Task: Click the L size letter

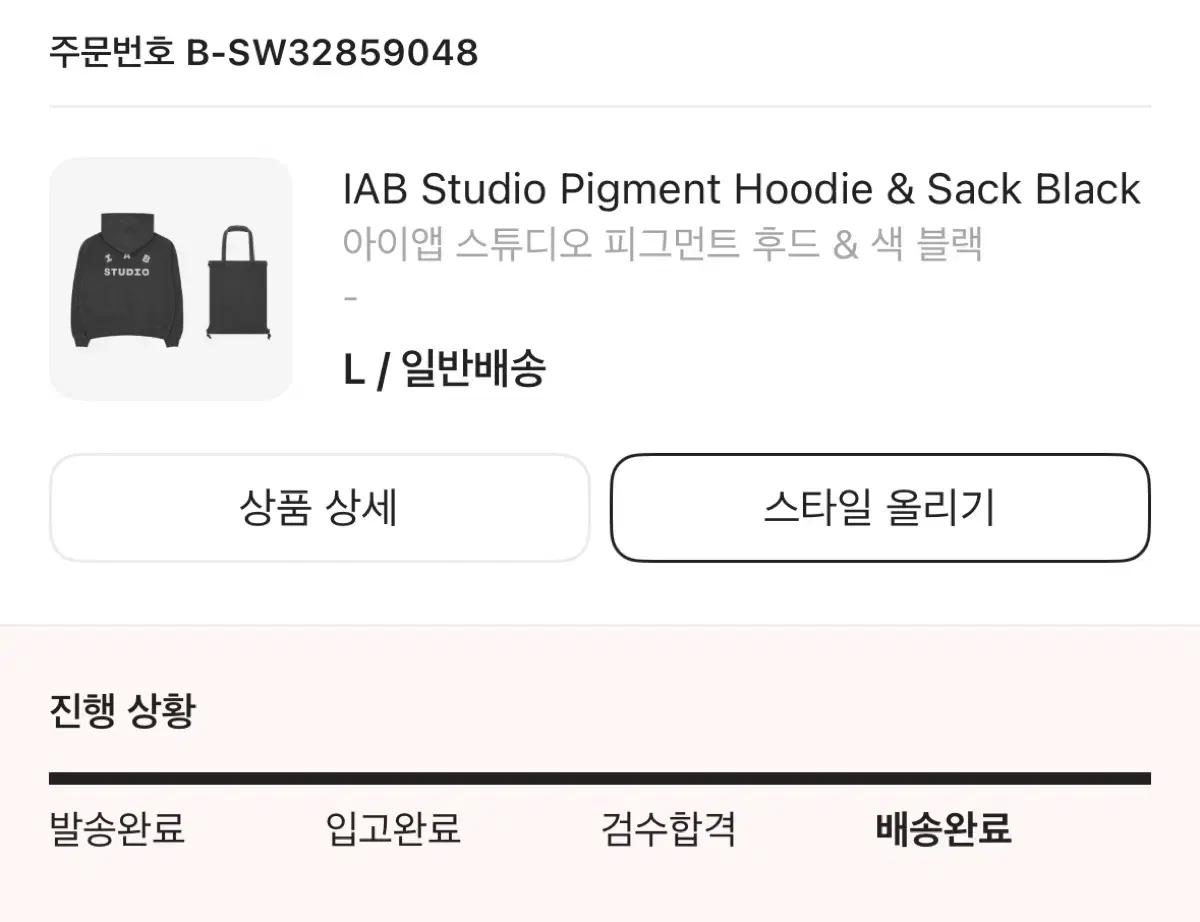Action: coord(353,371)
